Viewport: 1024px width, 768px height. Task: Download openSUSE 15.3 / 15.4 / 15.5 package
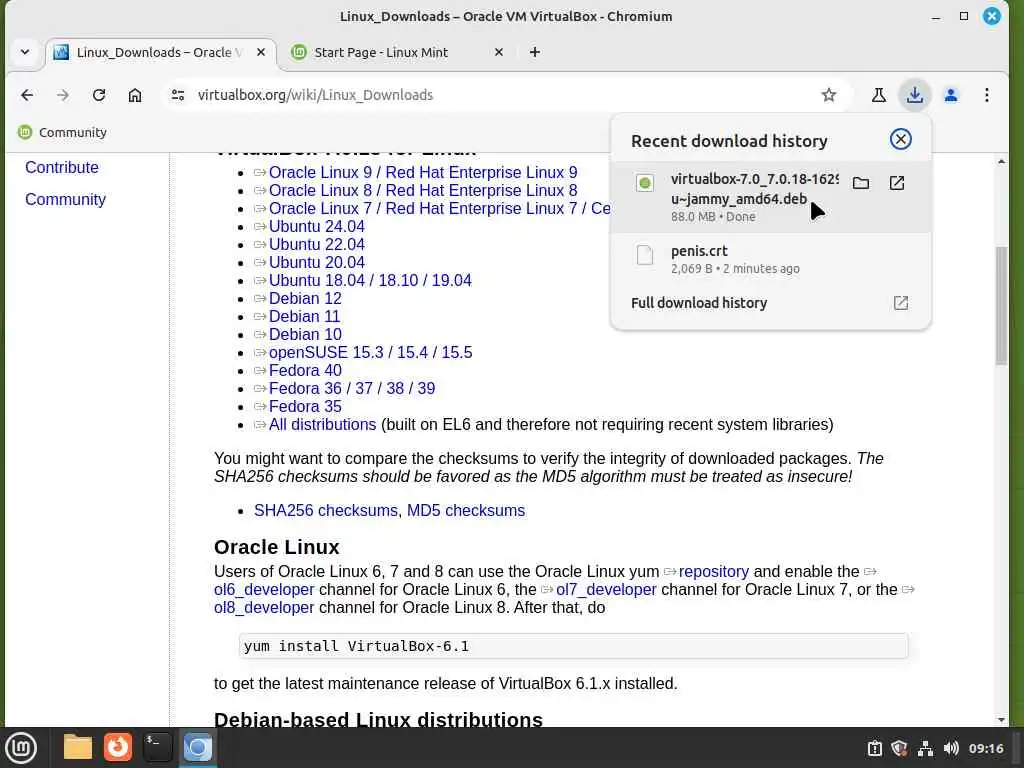click(370, 353)
